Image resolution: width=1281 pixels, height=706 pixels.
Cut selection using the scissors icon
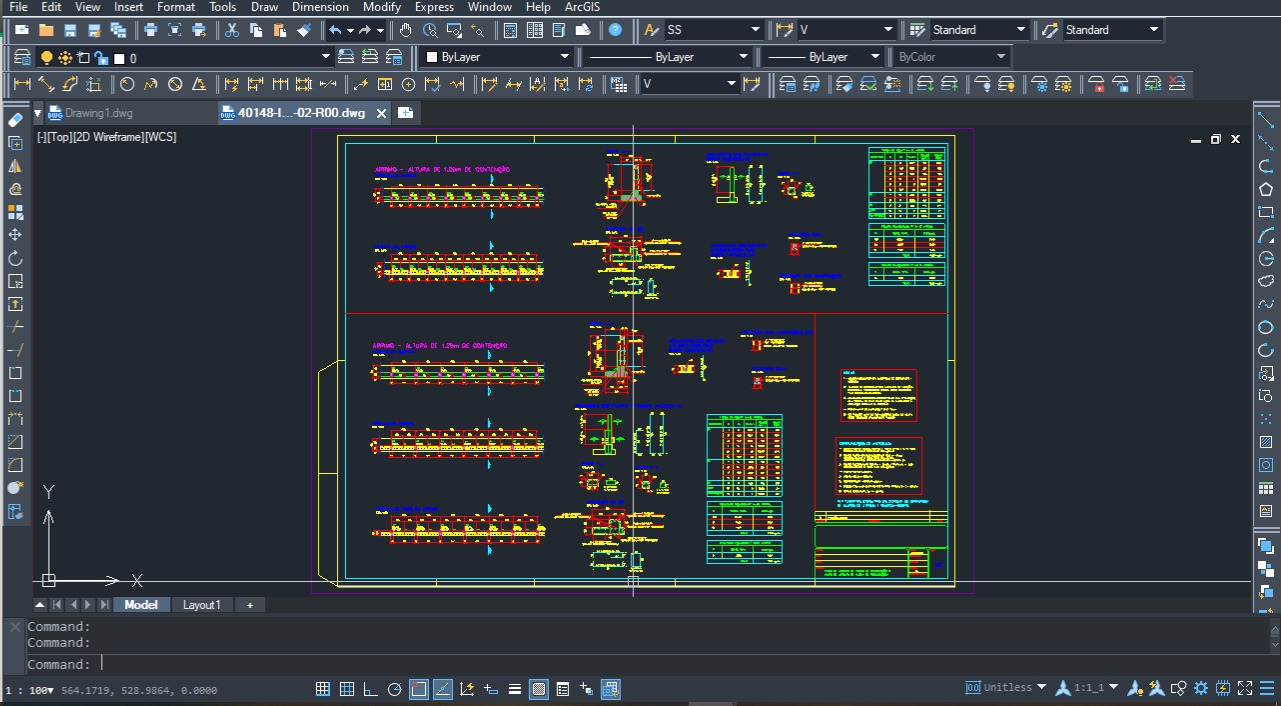(231, 30)
